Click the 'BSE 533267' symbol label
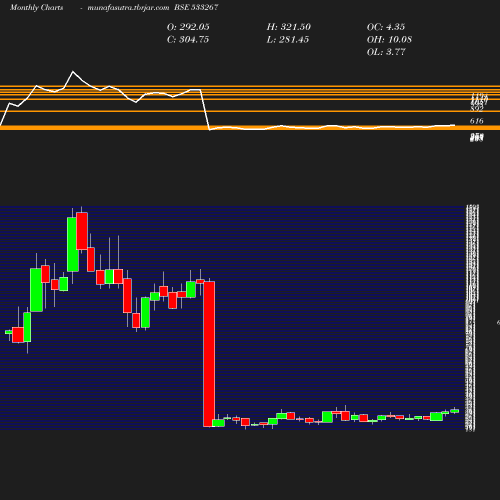 point(196,7)
